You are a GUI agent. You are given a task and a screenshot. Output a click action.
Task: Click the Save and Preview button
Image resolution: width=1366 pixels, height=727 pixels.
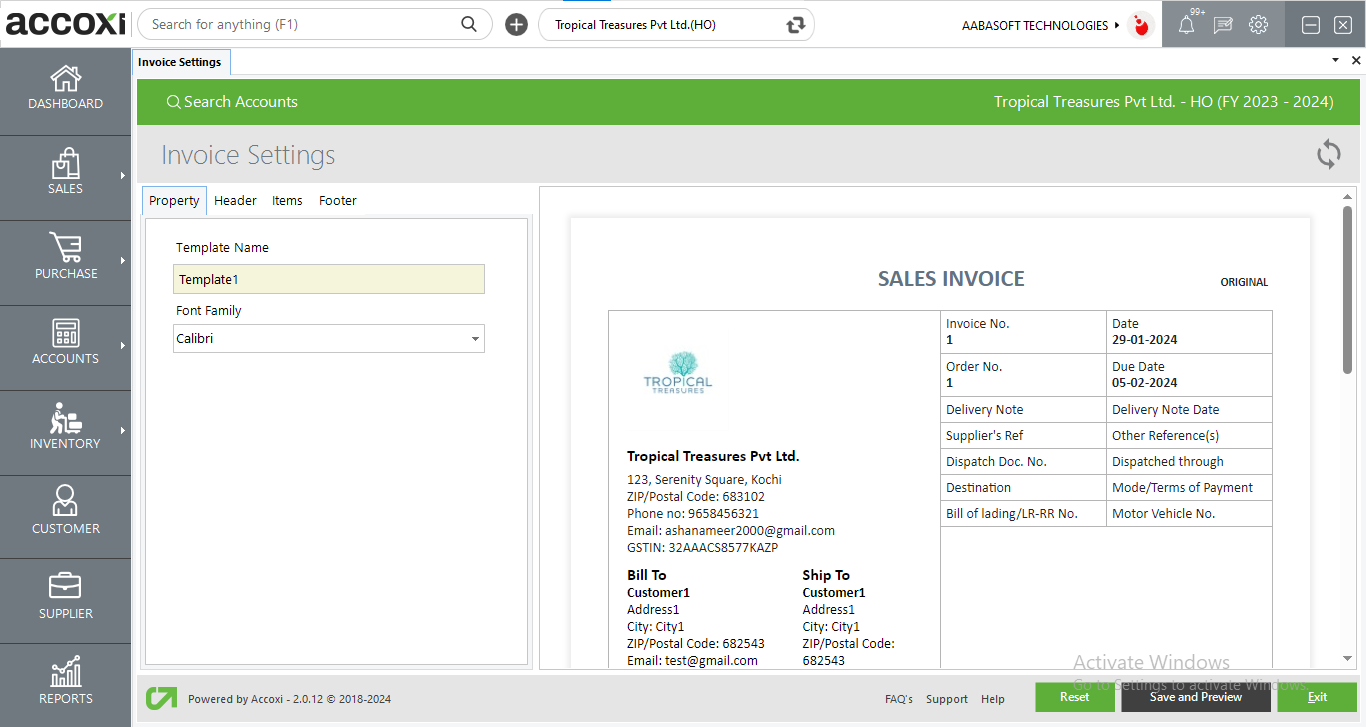tap(1195, 697)
